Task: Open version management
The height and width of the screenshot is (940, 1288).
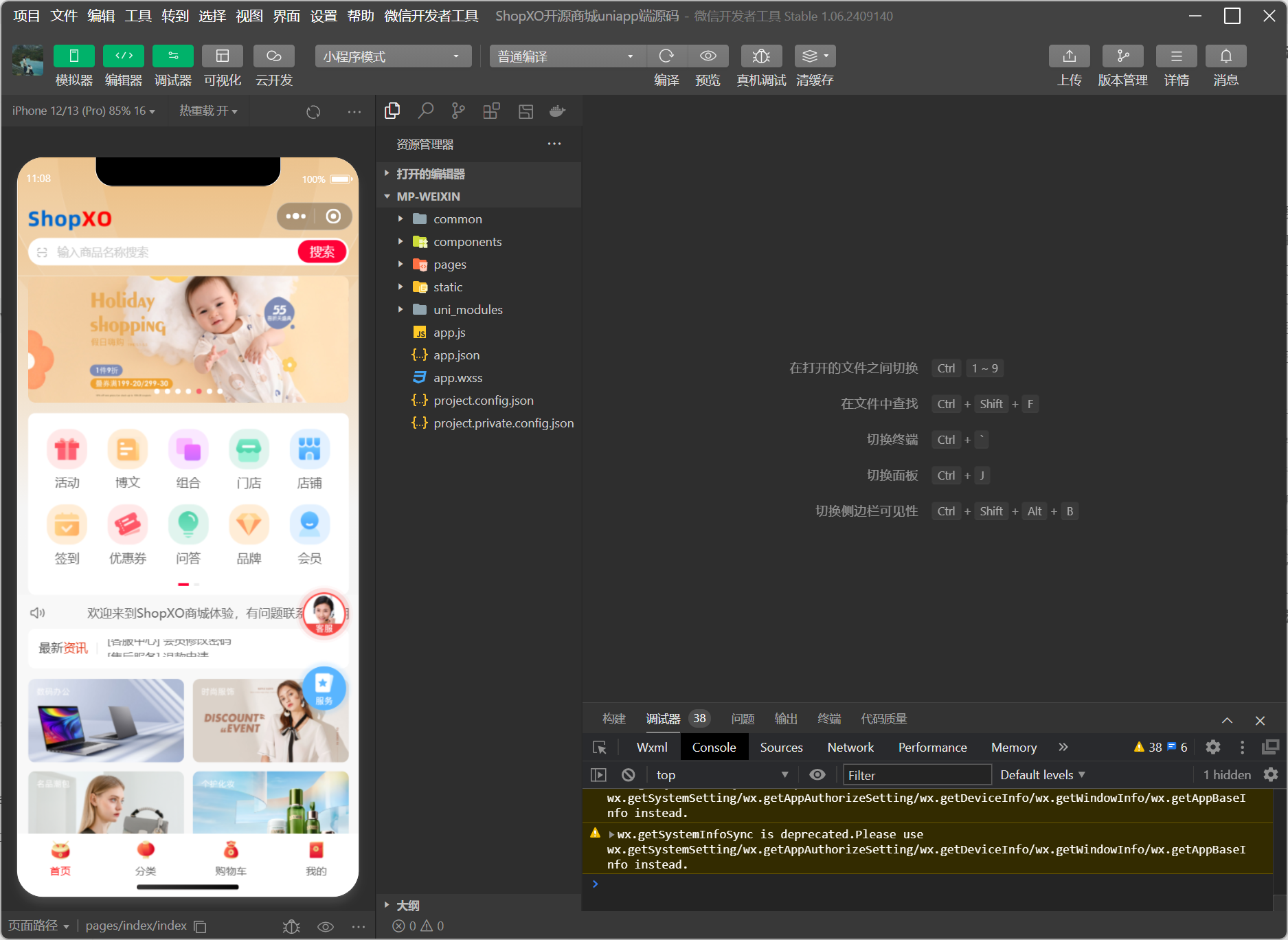Action: (x=1123, y=56)
